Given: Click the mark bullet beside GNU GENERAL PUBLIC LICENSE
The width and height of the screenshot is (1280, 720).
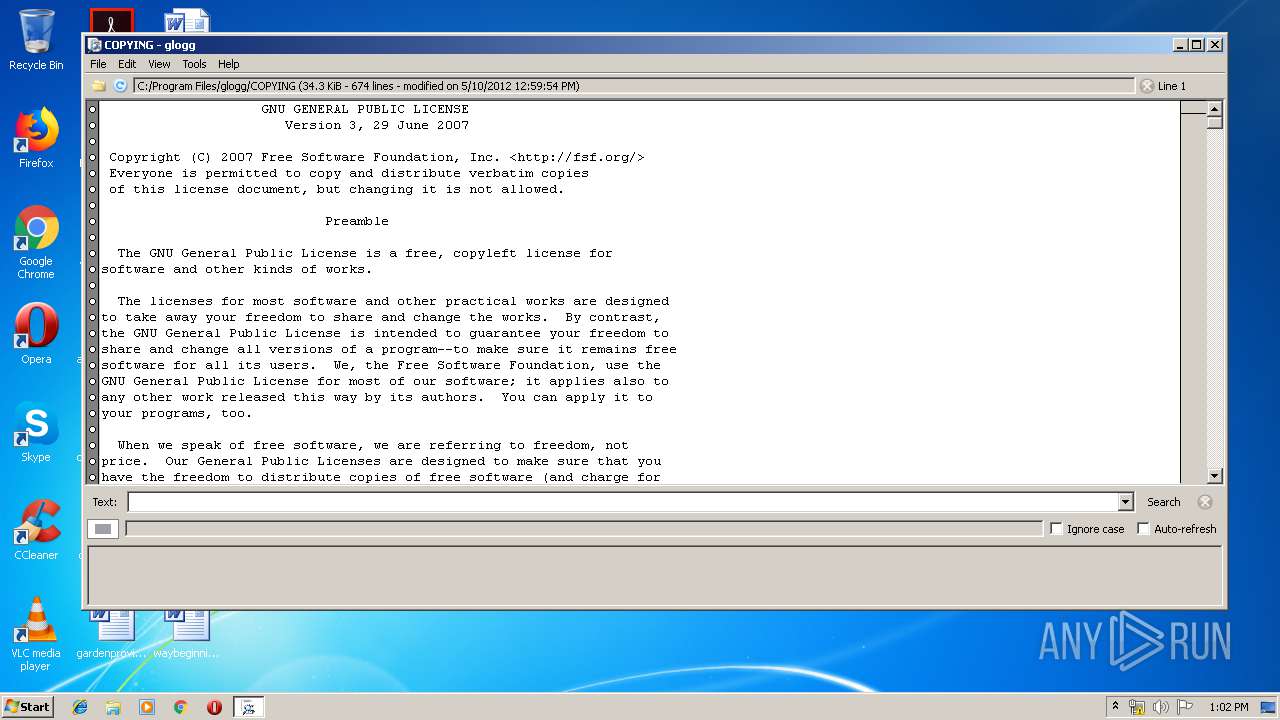Looking at the screenshot, I should tap(93, 109).
